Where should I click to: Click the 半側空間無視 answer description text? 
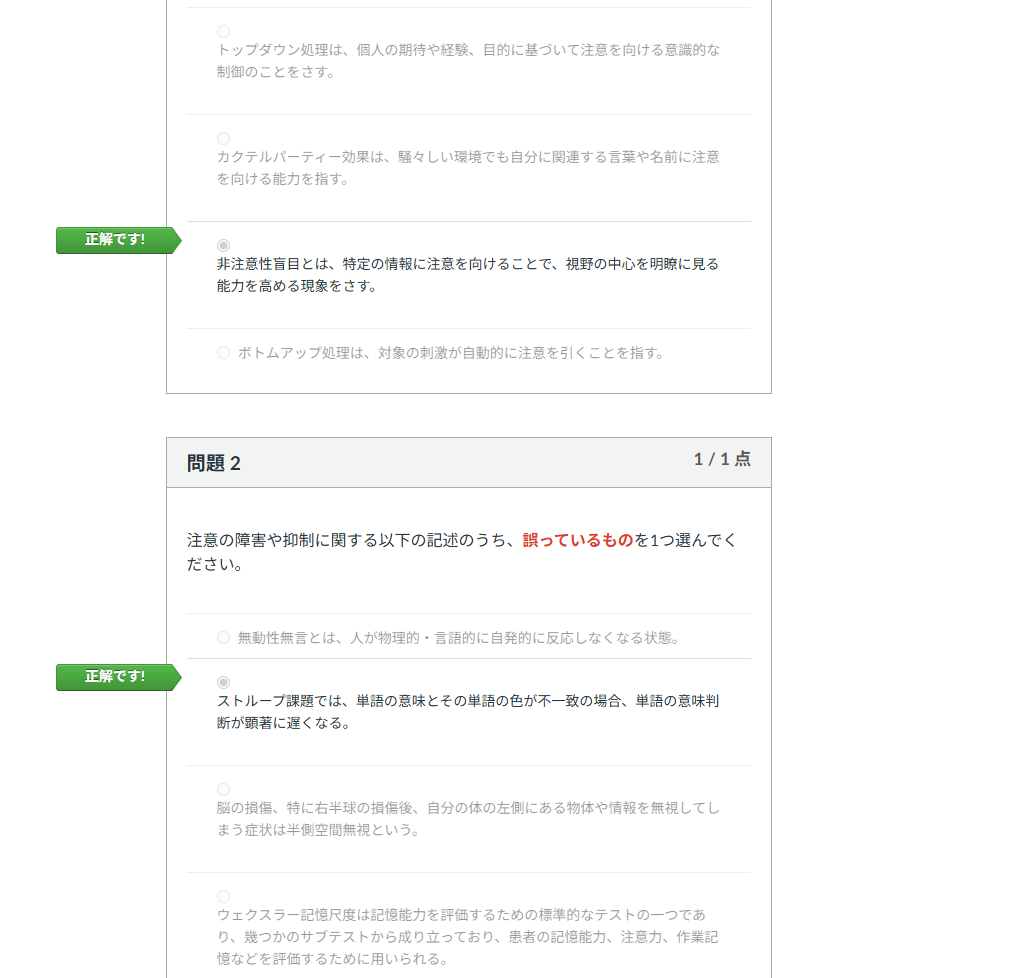(468, 818)
